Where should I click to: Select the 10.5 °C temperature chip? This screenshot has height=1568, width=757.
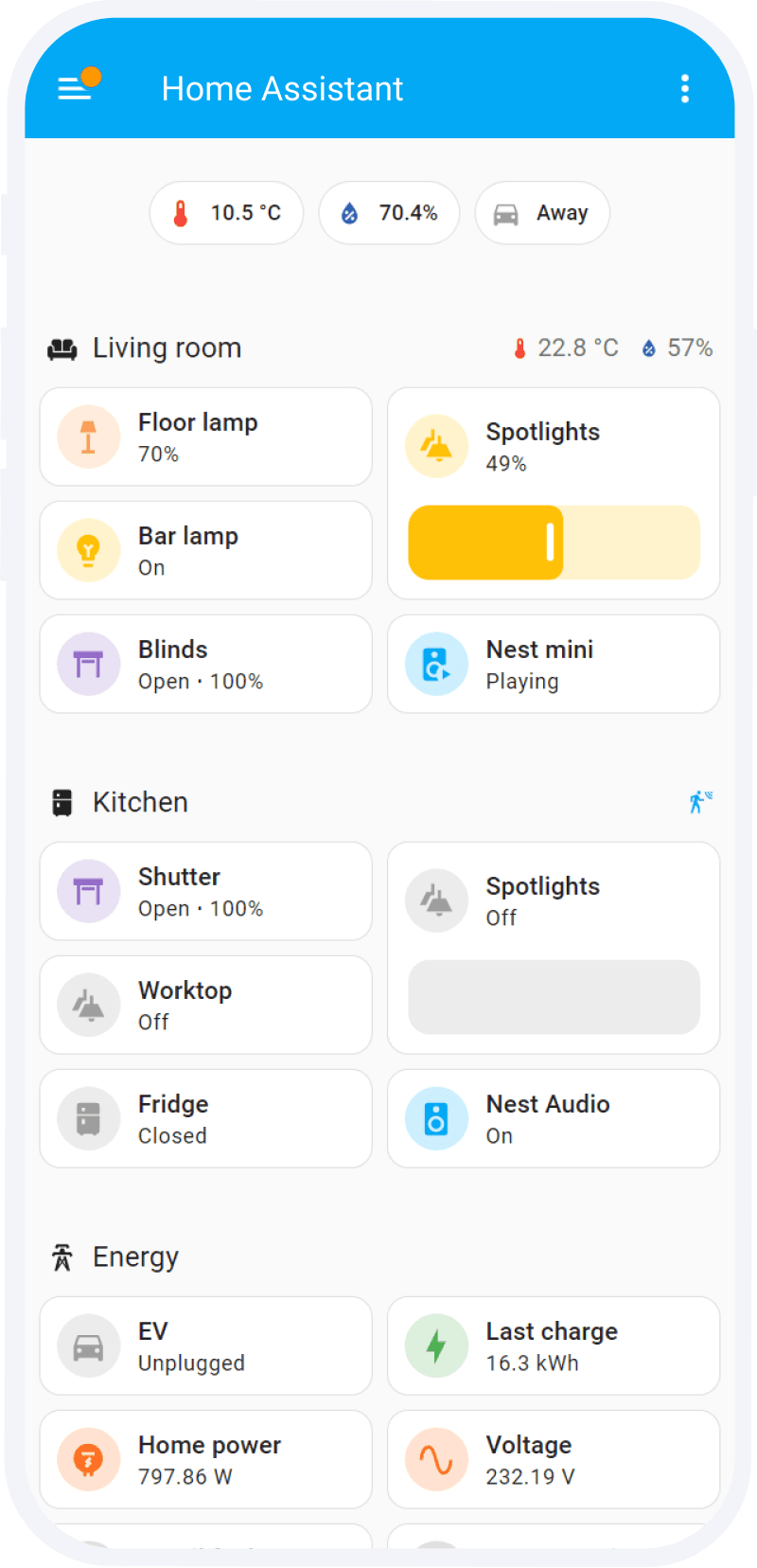(x=226, y=213)
